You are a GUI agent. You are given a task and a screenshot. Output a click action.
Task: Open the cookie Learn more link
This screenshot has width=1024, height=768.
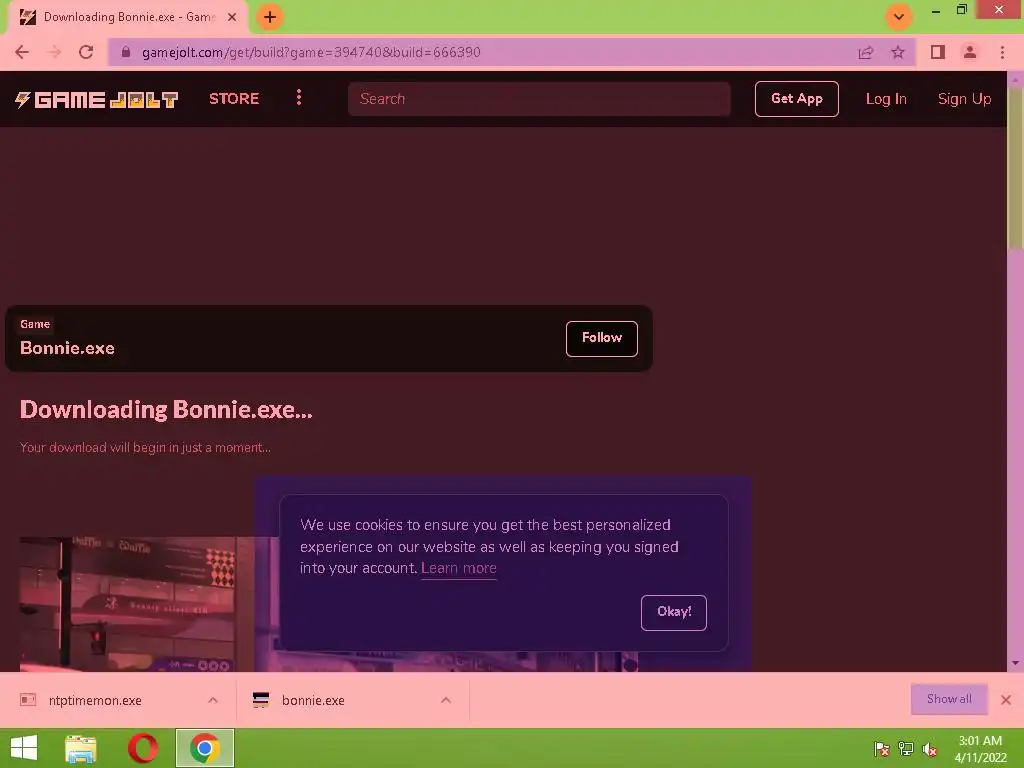[x=458, y=568]
